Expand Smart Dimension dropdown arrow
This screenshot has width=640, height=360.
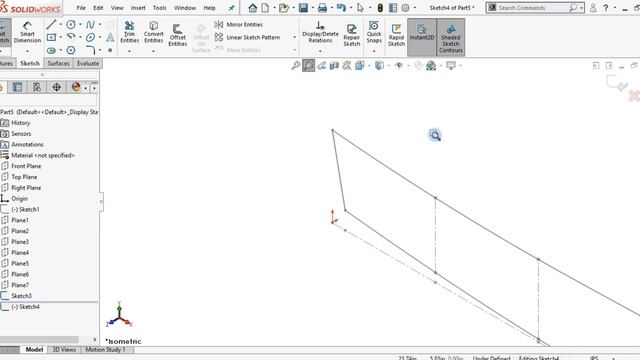click(27, 51)
